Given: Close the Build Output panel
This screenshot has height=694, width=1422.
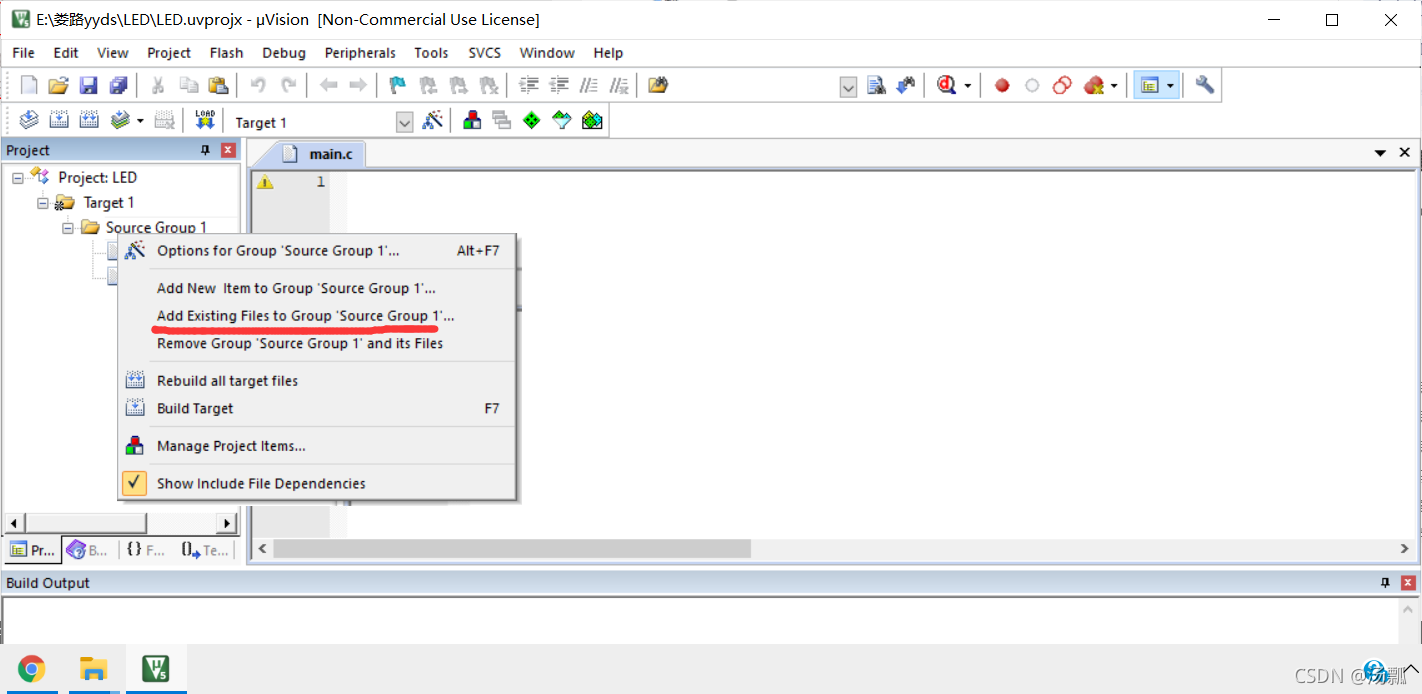Looking at the screenshot, I should click(x=1408, y=583).
